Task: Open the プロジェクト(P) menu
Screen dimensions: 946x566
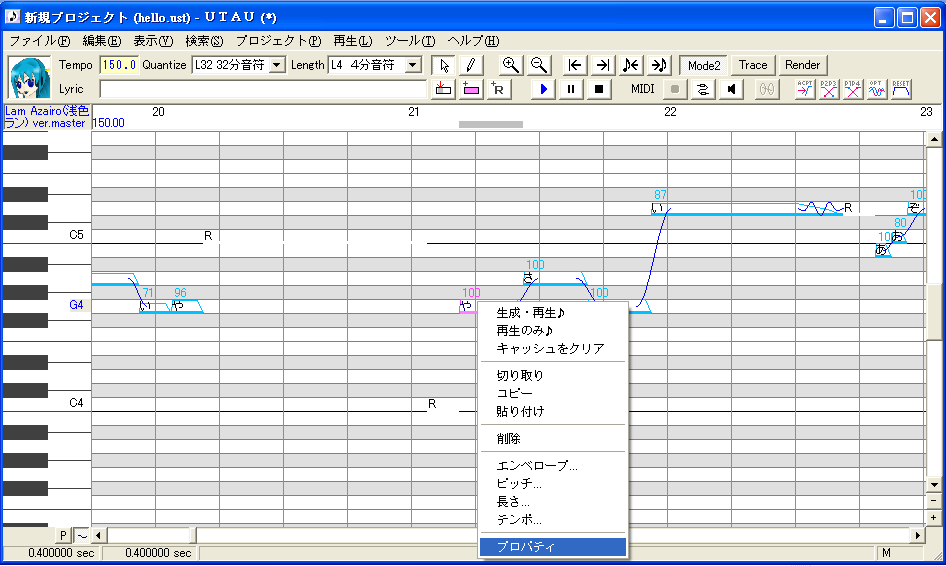Action: [278, 41]
